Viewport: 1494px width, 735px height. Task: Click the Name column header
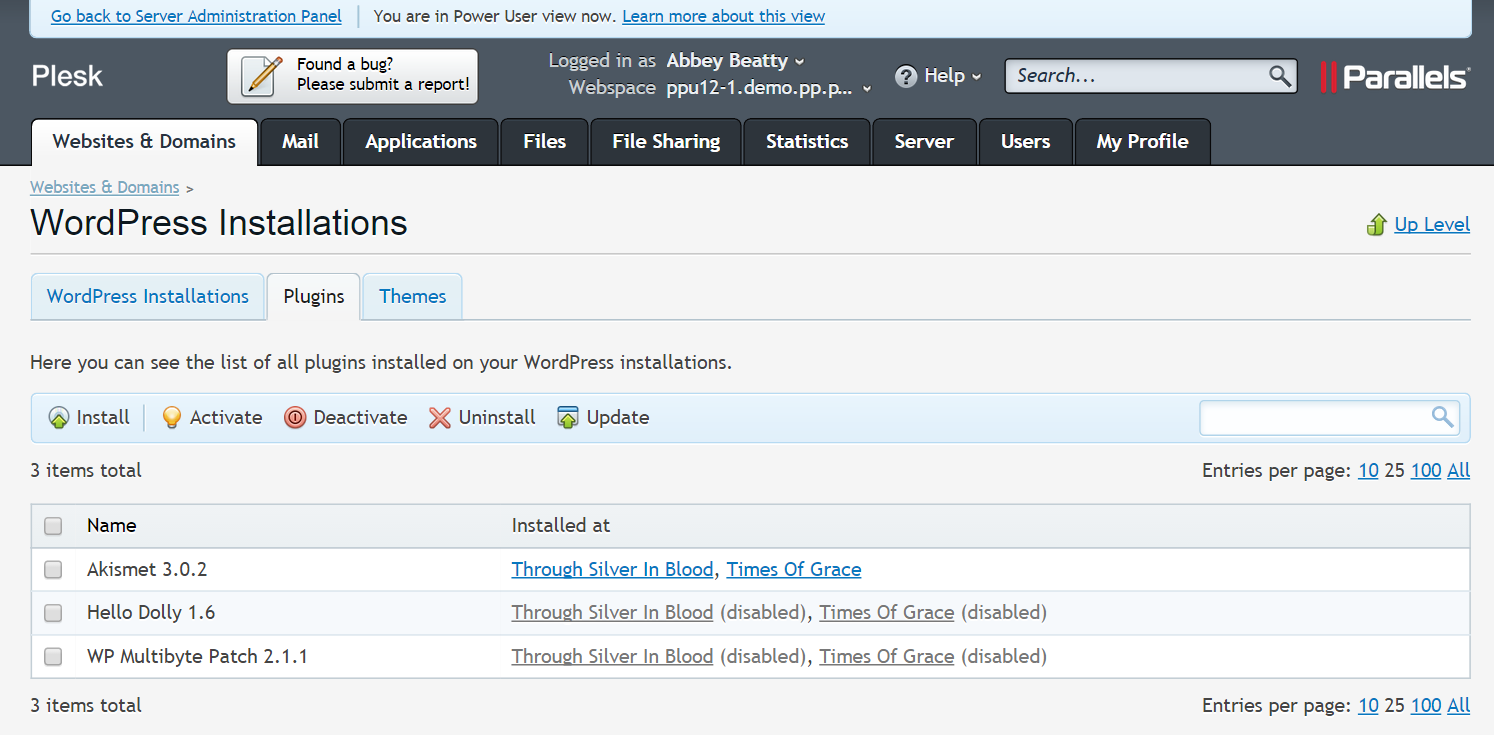point(111,526)
